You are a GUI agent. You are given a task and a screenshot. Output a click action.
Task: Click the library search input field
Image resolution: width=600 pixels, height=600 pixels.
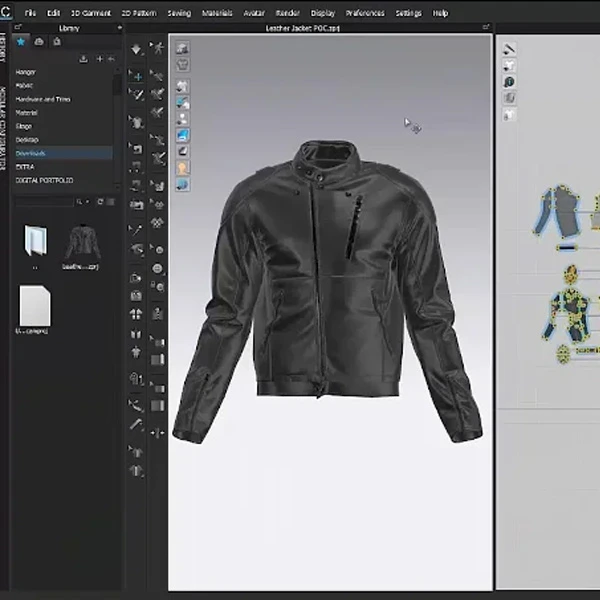(45, 201)
